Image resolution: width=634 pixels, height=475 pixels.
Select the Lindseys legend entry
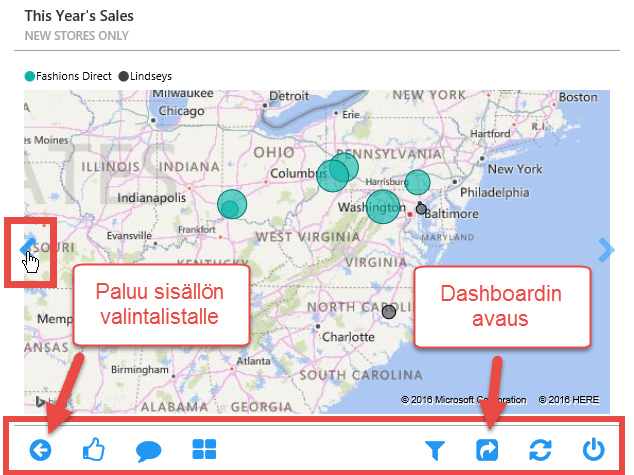(145, 76)
